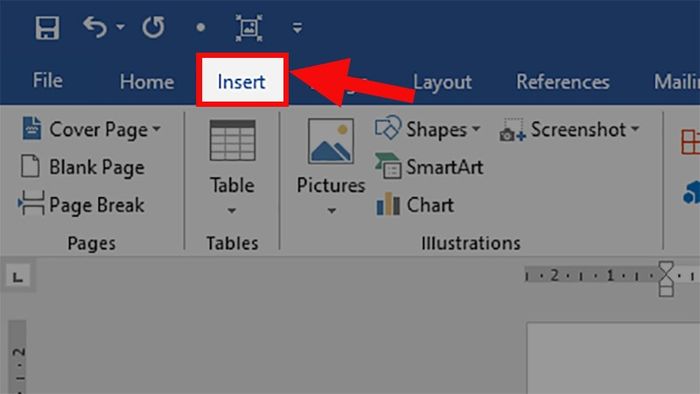This screenshot has height=394, width=700.
Task: Expand the Shapes gallery dropdown
Action: tap(476, 129)
